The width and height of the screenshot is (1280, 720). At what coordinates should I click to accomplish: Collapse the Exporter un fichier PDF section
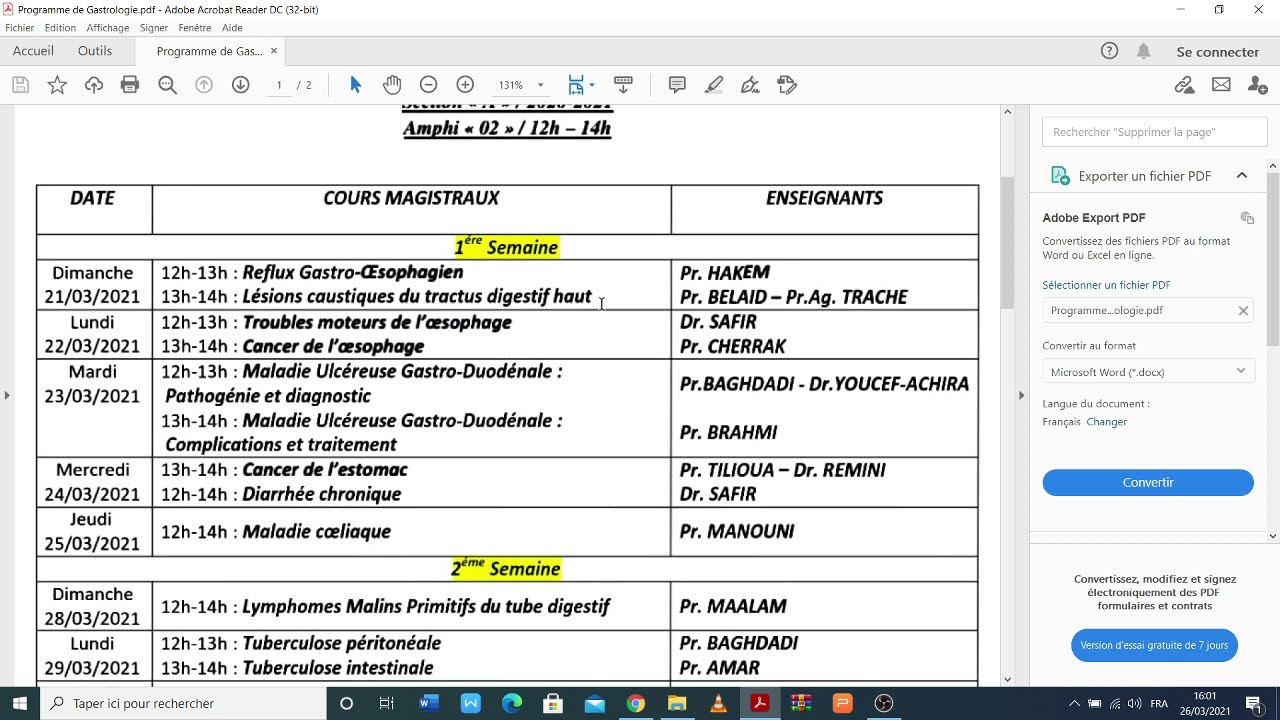pyautogui.click(x=1242, y=176)
